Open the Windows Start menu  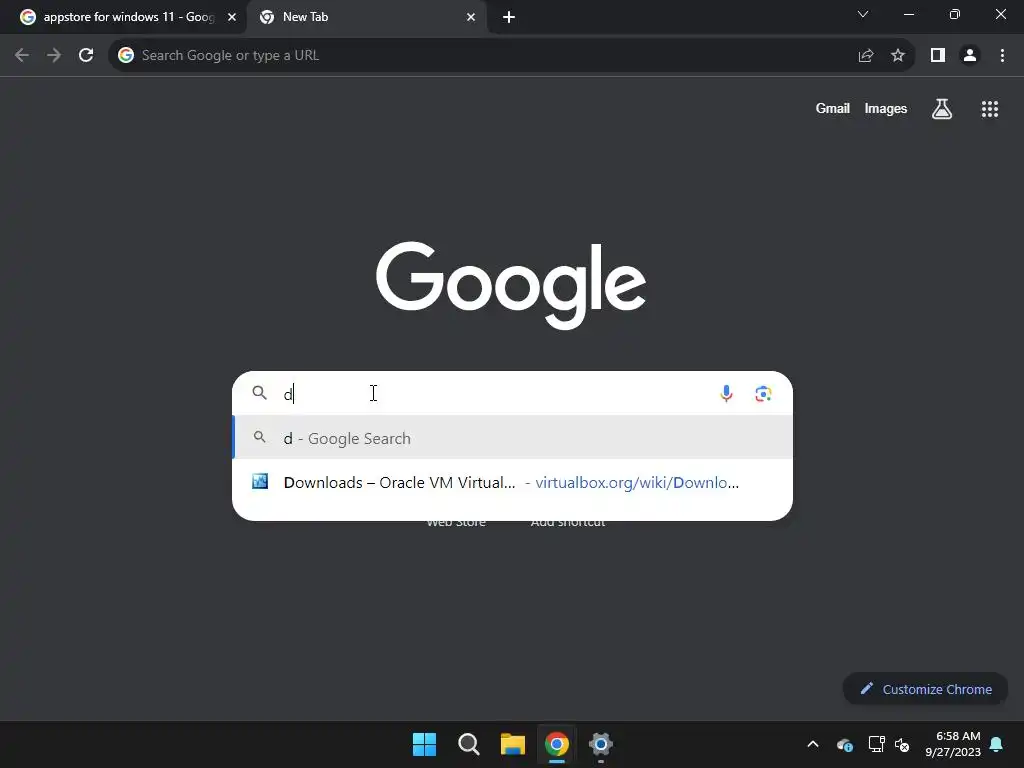[x=424, y=744]
